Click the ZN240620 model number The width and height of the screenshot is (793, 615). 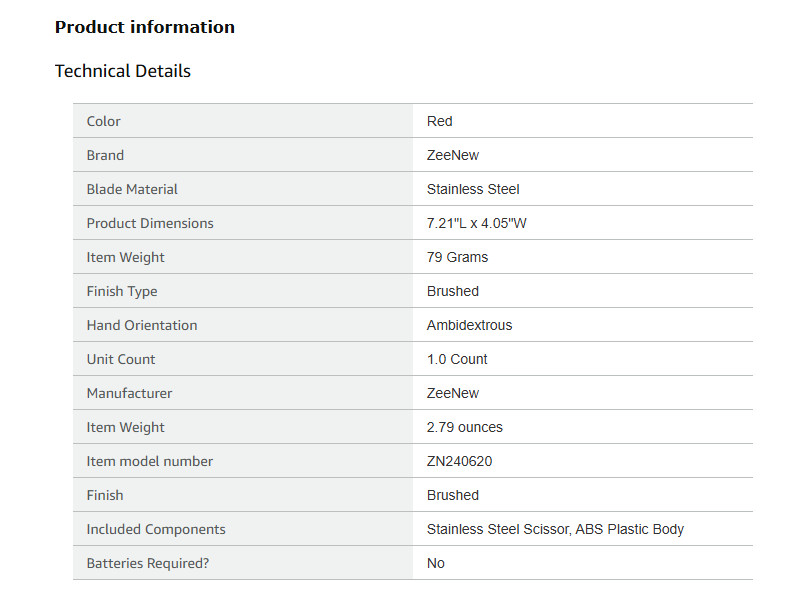(459, 461)
